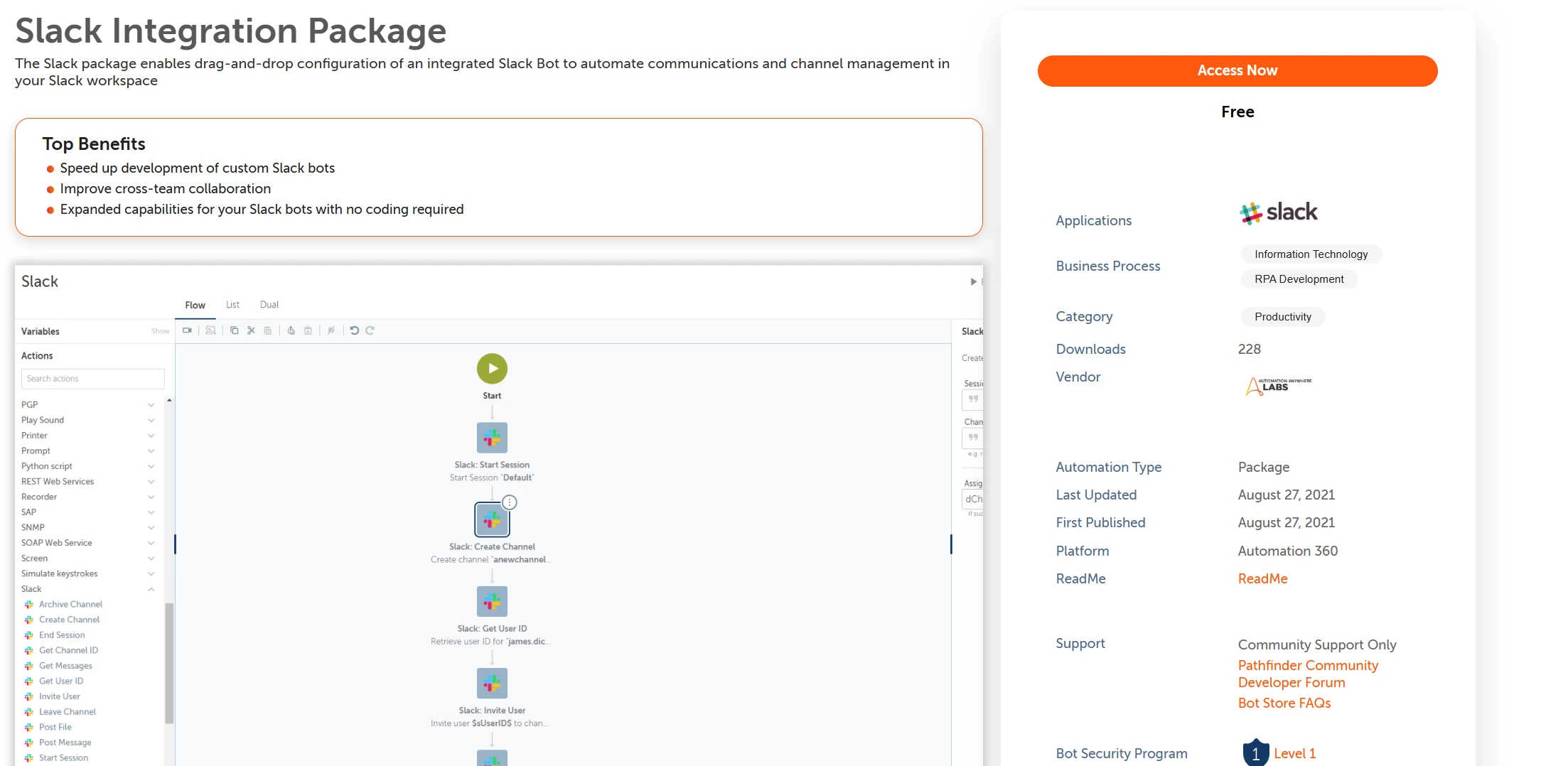The width and height of the screenshot is (1568, 766).
Task: Click the run arrow icon at top right
Action: pyautogui.click(x=973, y=282)
